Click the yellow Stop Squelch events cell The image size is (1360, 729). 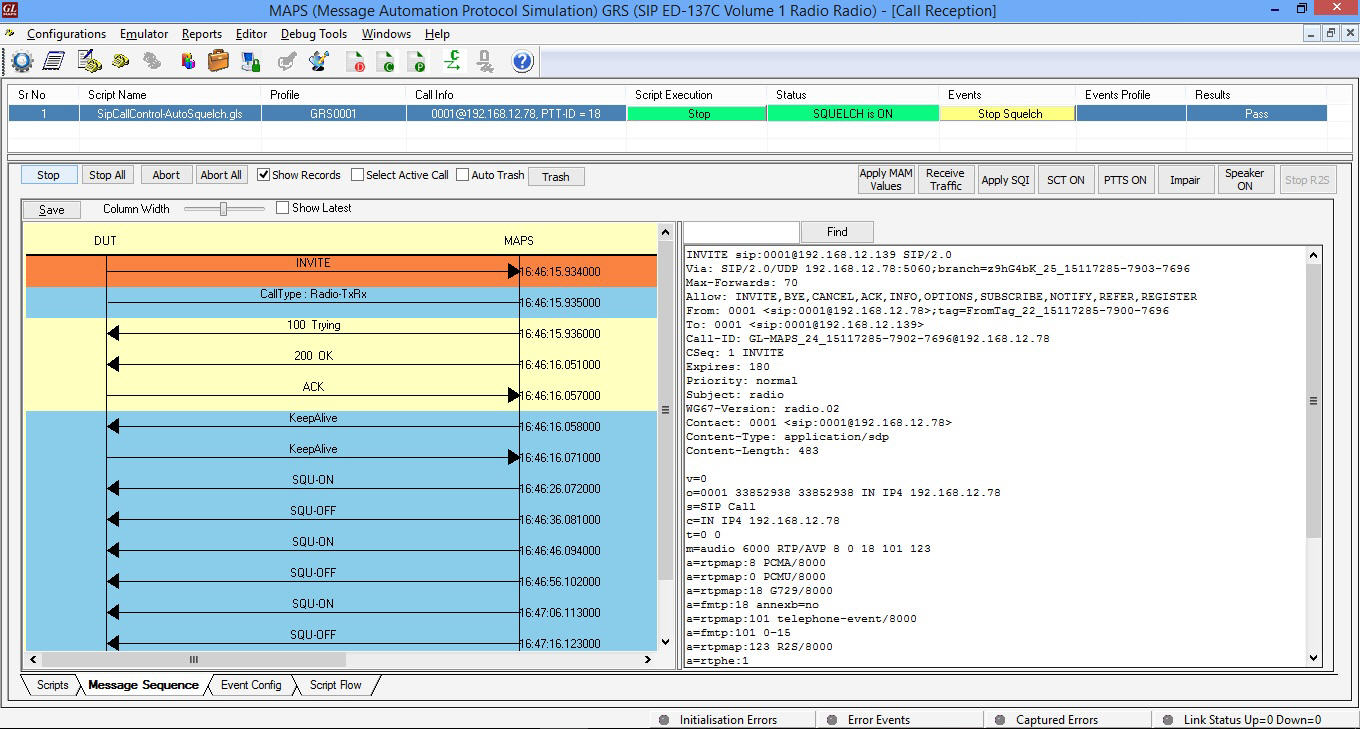pos(1010,114)
